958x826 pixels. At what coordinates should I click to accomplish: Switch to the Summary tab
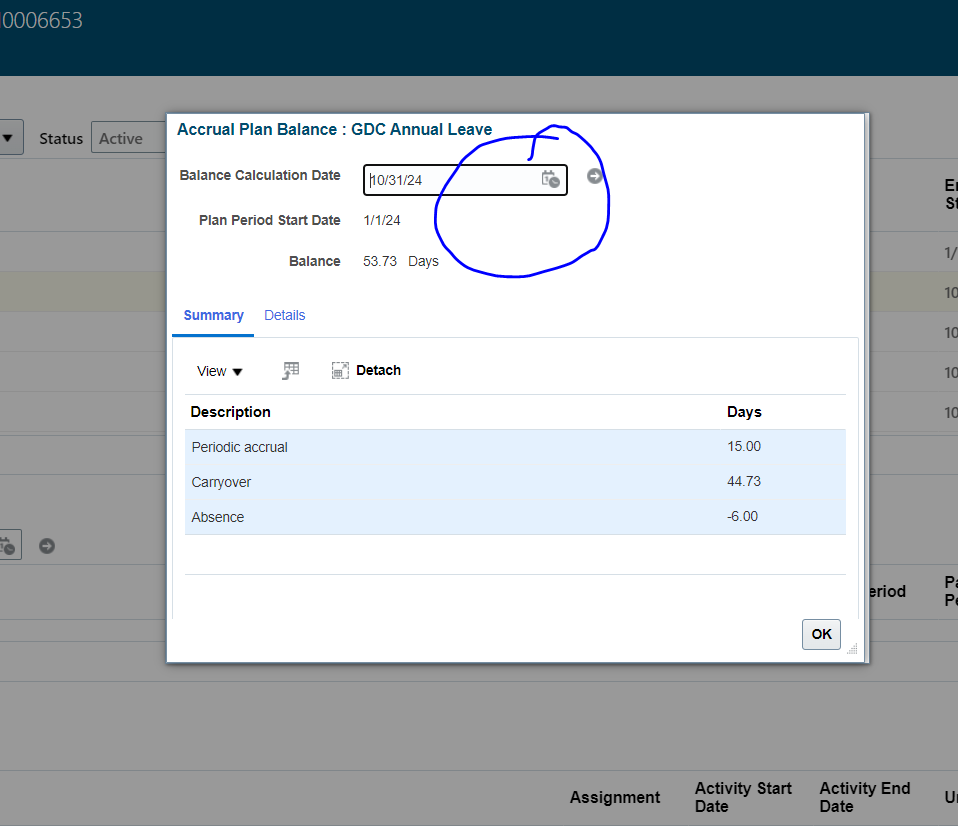click(213, 315)
